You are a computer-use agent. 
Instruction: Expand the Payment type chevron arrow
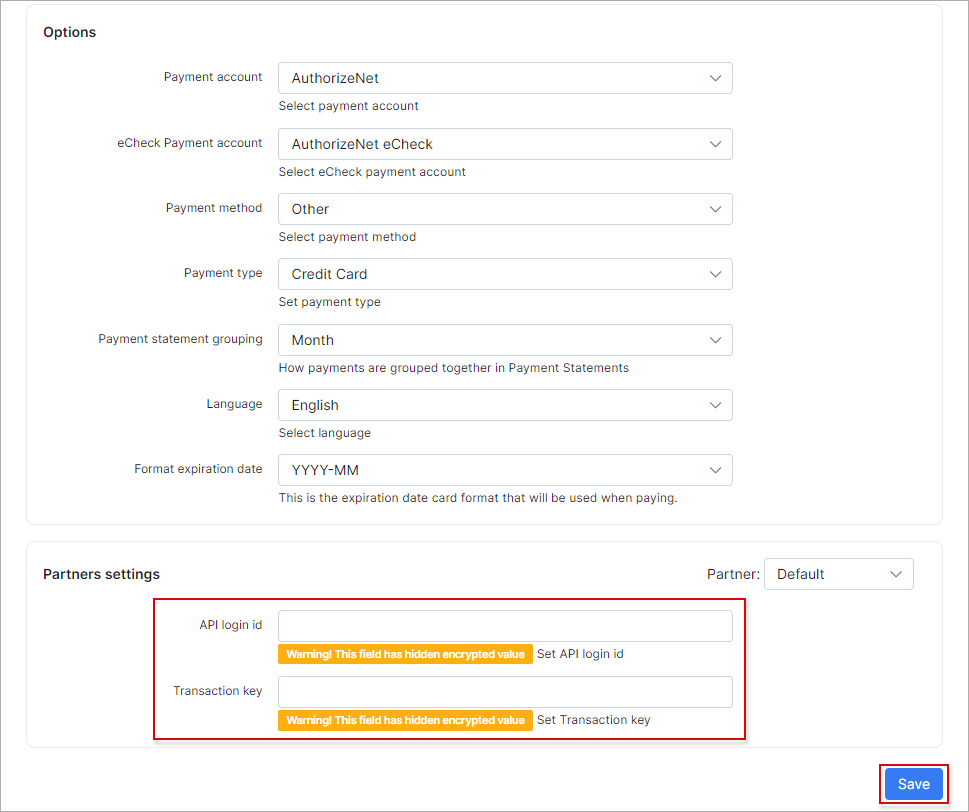click(x=715, y=274)
